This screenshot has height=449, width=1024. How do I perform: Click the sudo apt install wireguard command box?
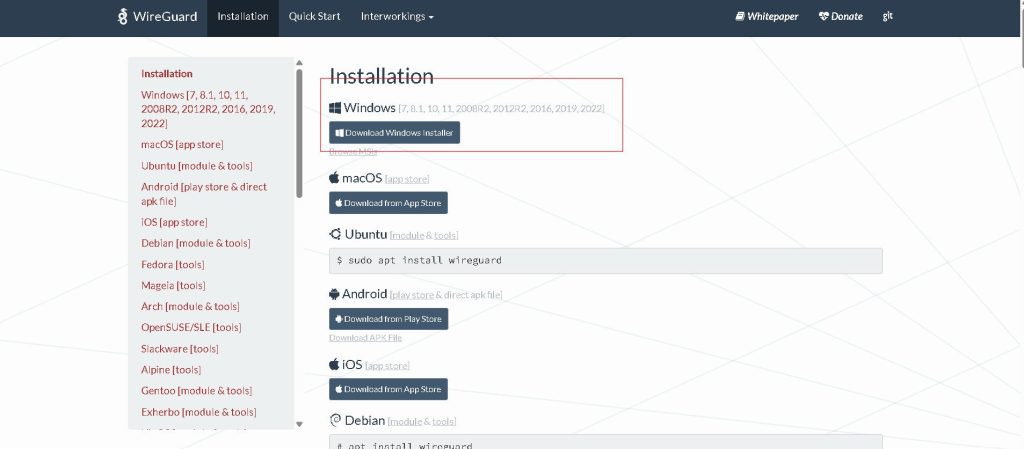point(606,260)
